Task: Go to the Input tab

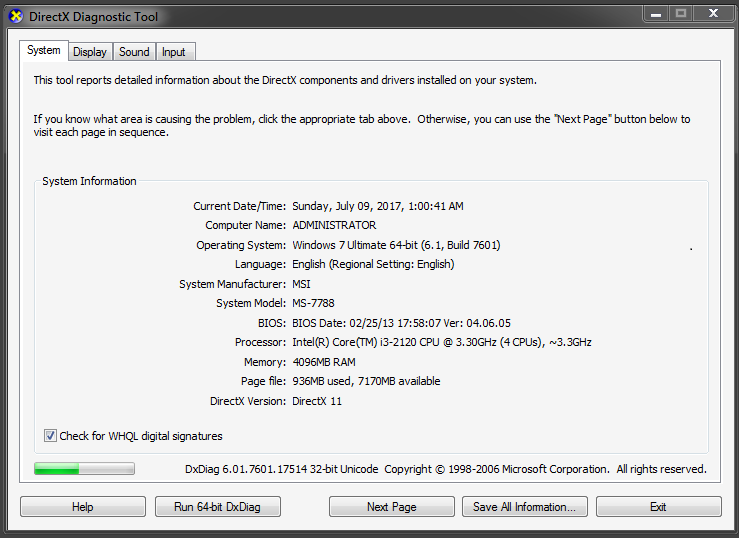Action: (x=174, y=52)
